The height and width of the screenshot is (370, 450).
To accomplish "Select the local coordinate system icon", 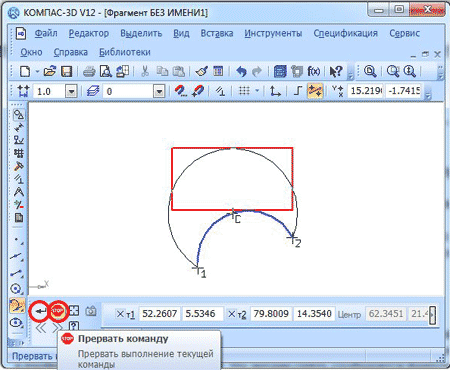I will (x=275, y=91).
